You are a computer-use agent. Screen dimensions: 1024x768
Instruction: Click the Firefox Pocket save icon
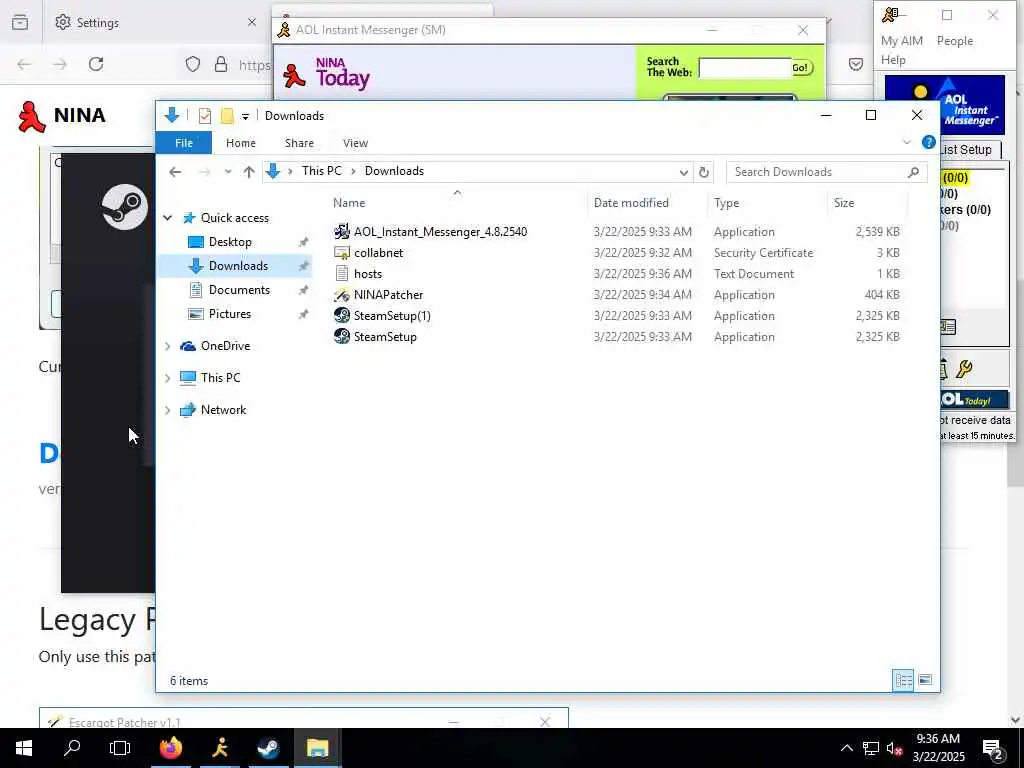(x=856, y=64)
